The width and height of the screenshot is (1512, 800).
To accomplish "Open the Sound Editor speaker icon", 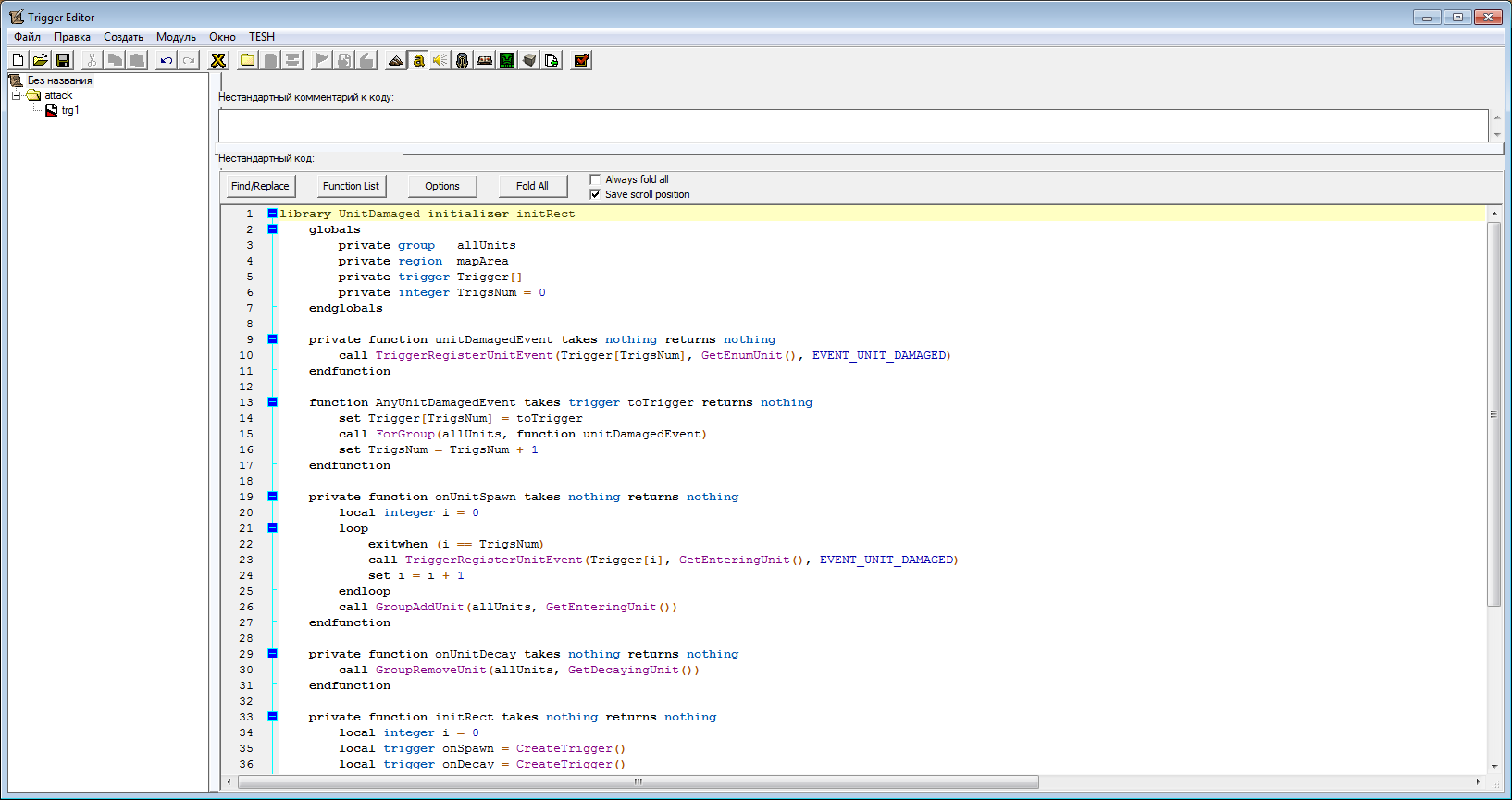I will tap(440, 60).
